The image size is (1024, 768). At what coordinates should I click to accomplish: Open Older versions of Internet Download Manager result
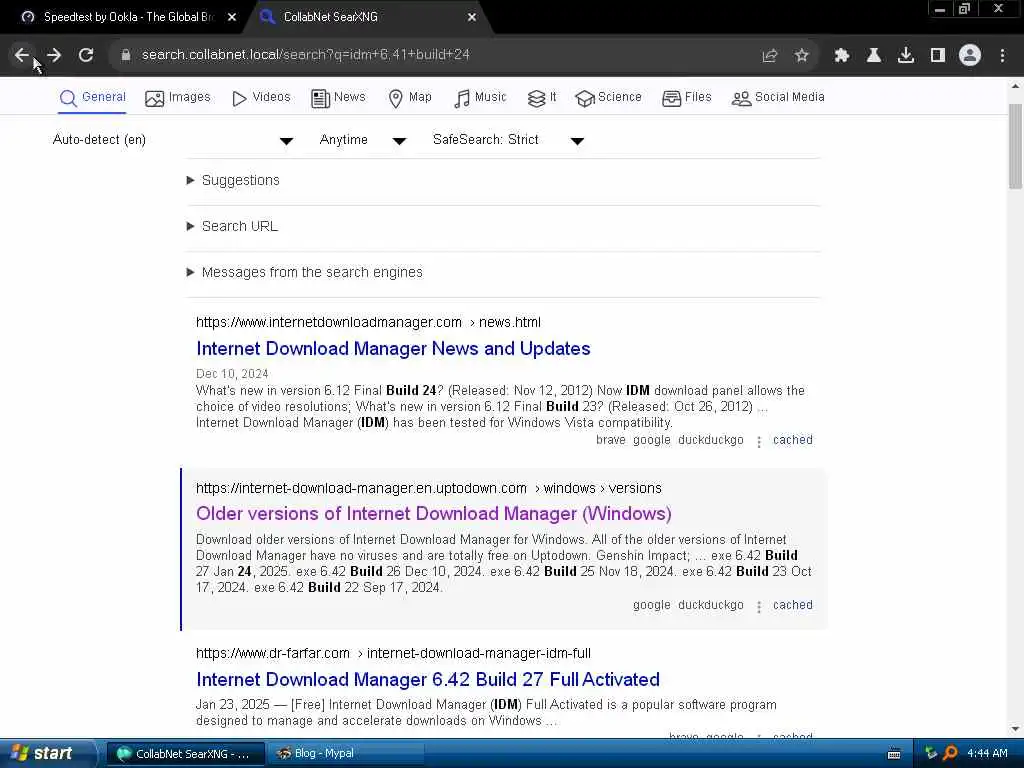pyautogui.click(x=434, y=514)
